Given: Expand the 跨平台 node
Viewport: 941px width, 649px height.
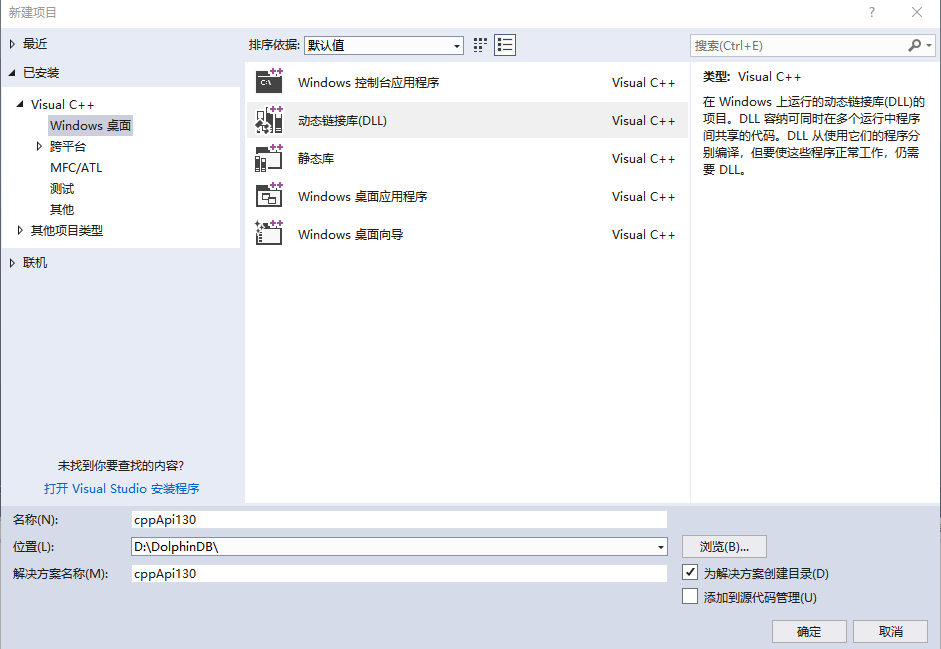Looking at the screenshot, I should (37, 145).
